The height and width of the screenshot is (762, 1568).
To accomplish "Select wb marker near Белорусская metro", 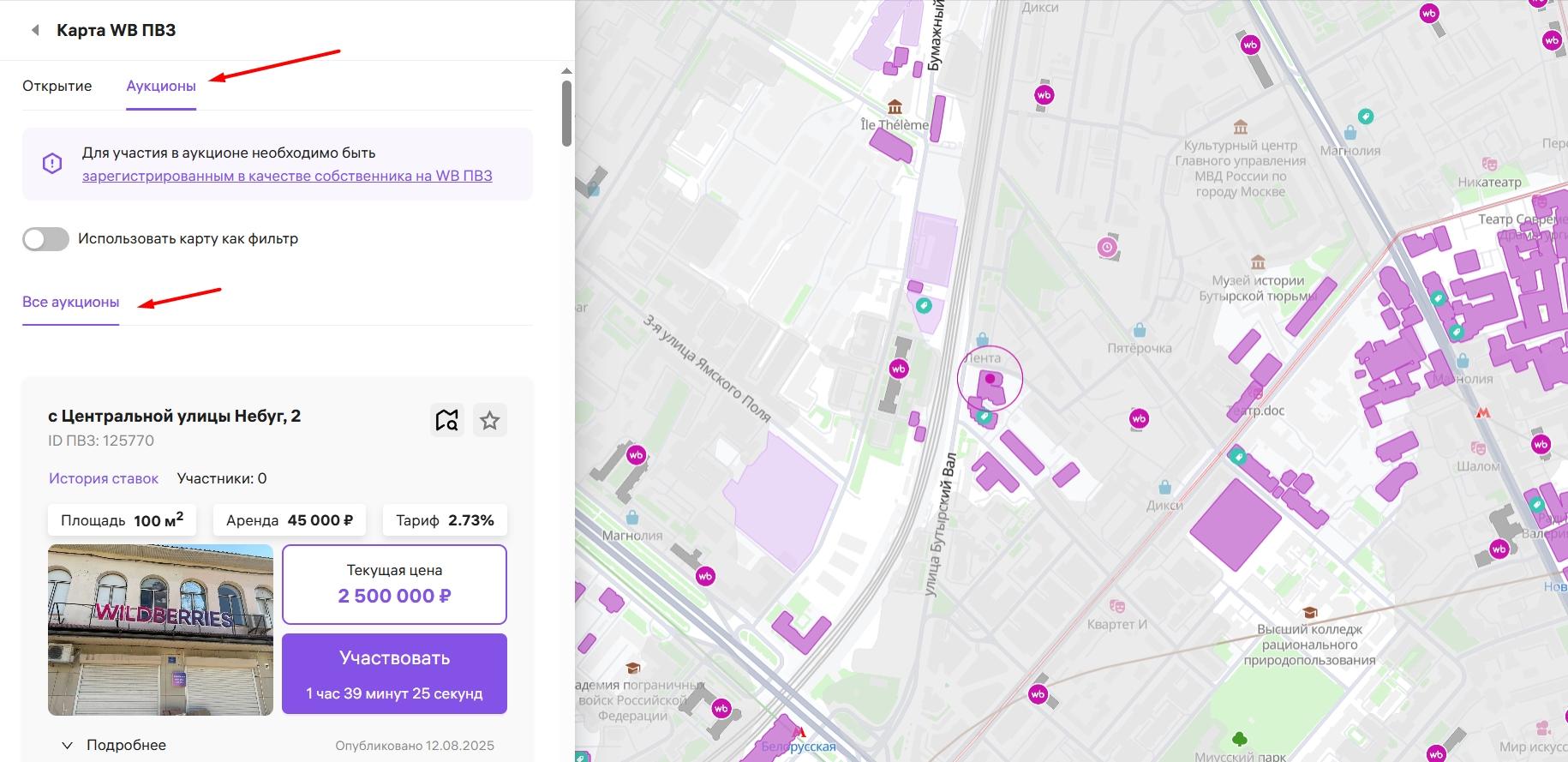I will [721, 708].
